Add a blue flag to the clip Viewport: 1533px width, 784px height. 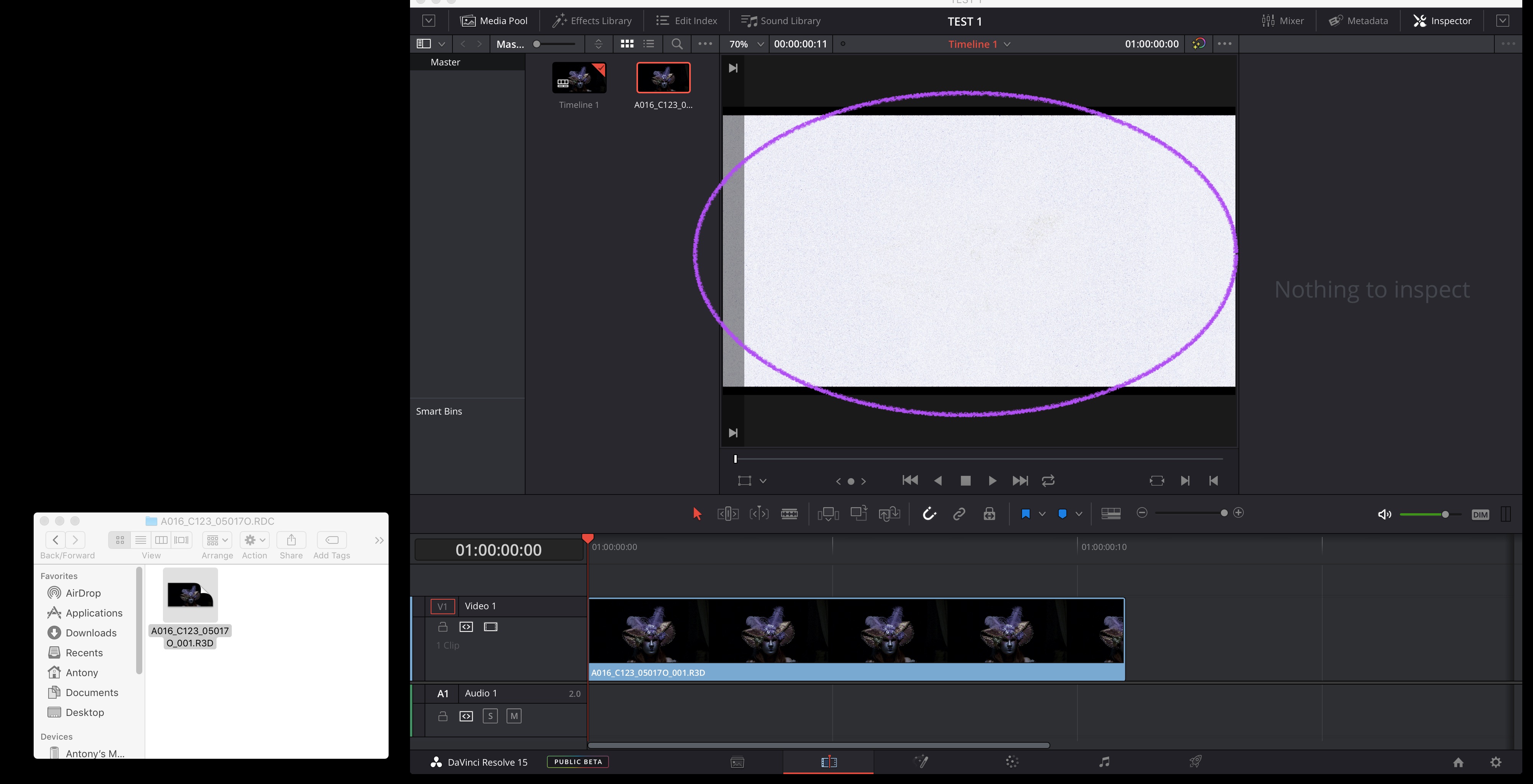click(1025, 514)
